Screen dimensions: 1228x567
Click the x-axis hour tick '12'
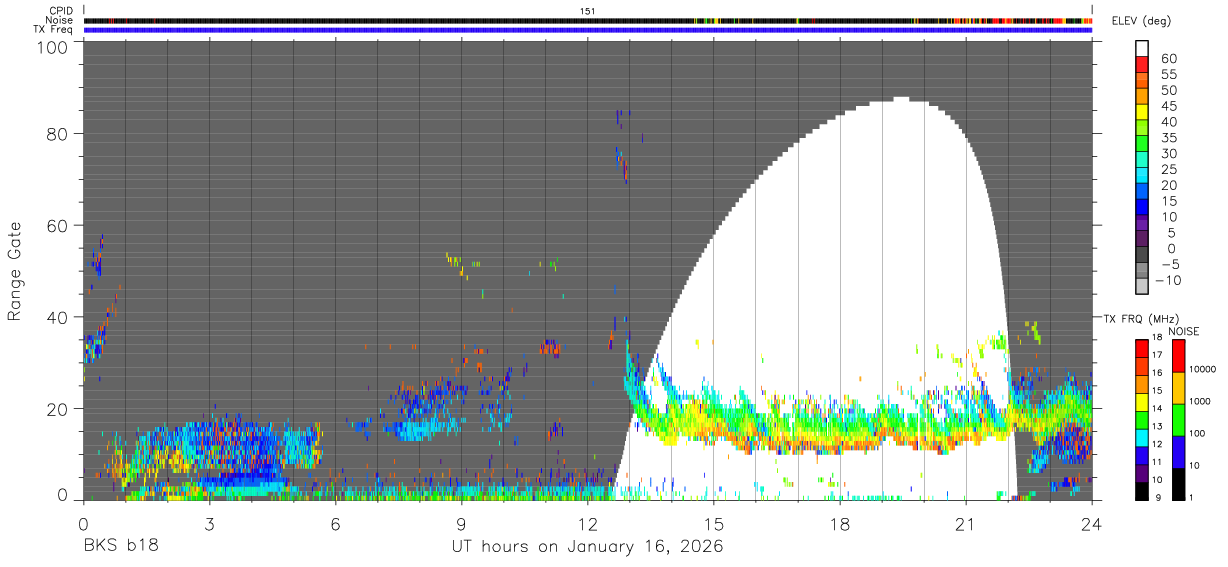click(x=588, y=524)
